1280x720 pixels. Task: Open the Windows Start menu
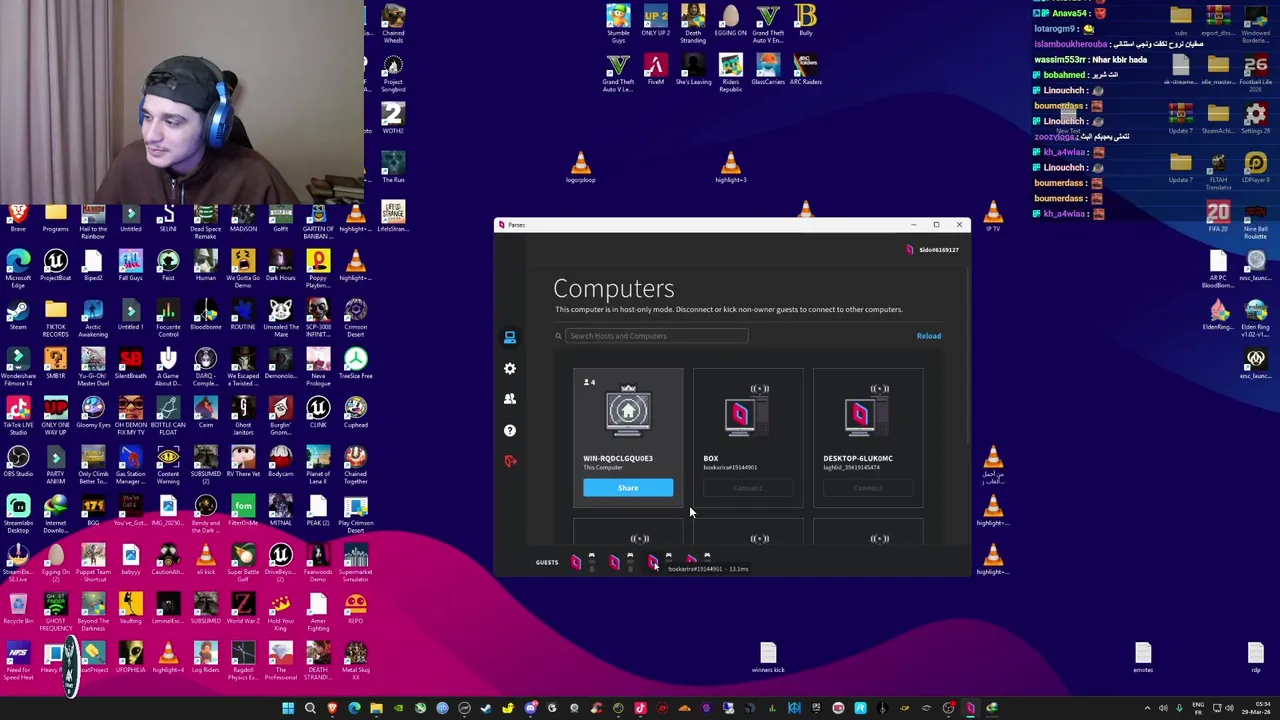coord(288,709)
